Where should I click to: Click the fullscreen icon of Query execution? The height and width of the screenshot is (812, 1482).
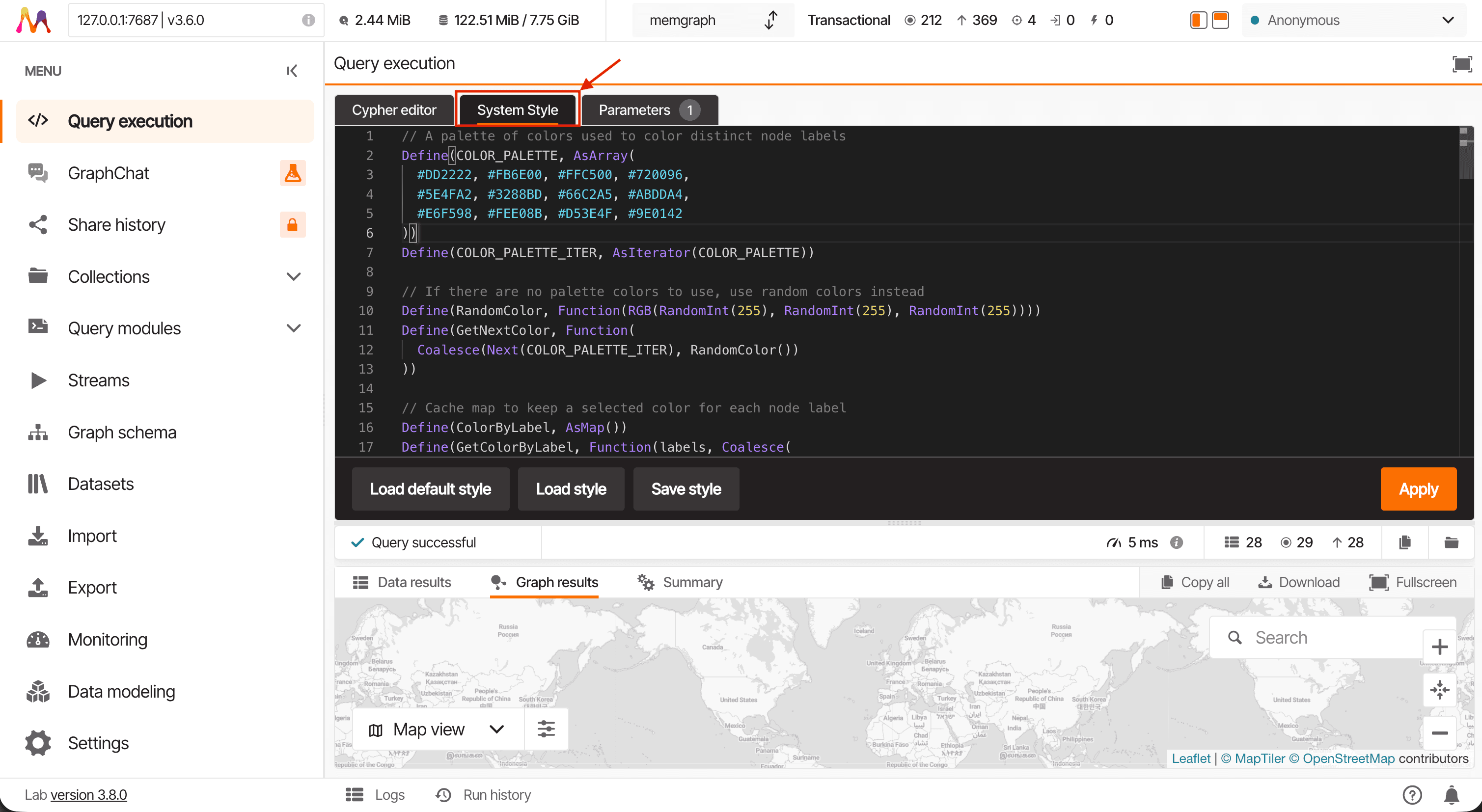point(1462,64)
